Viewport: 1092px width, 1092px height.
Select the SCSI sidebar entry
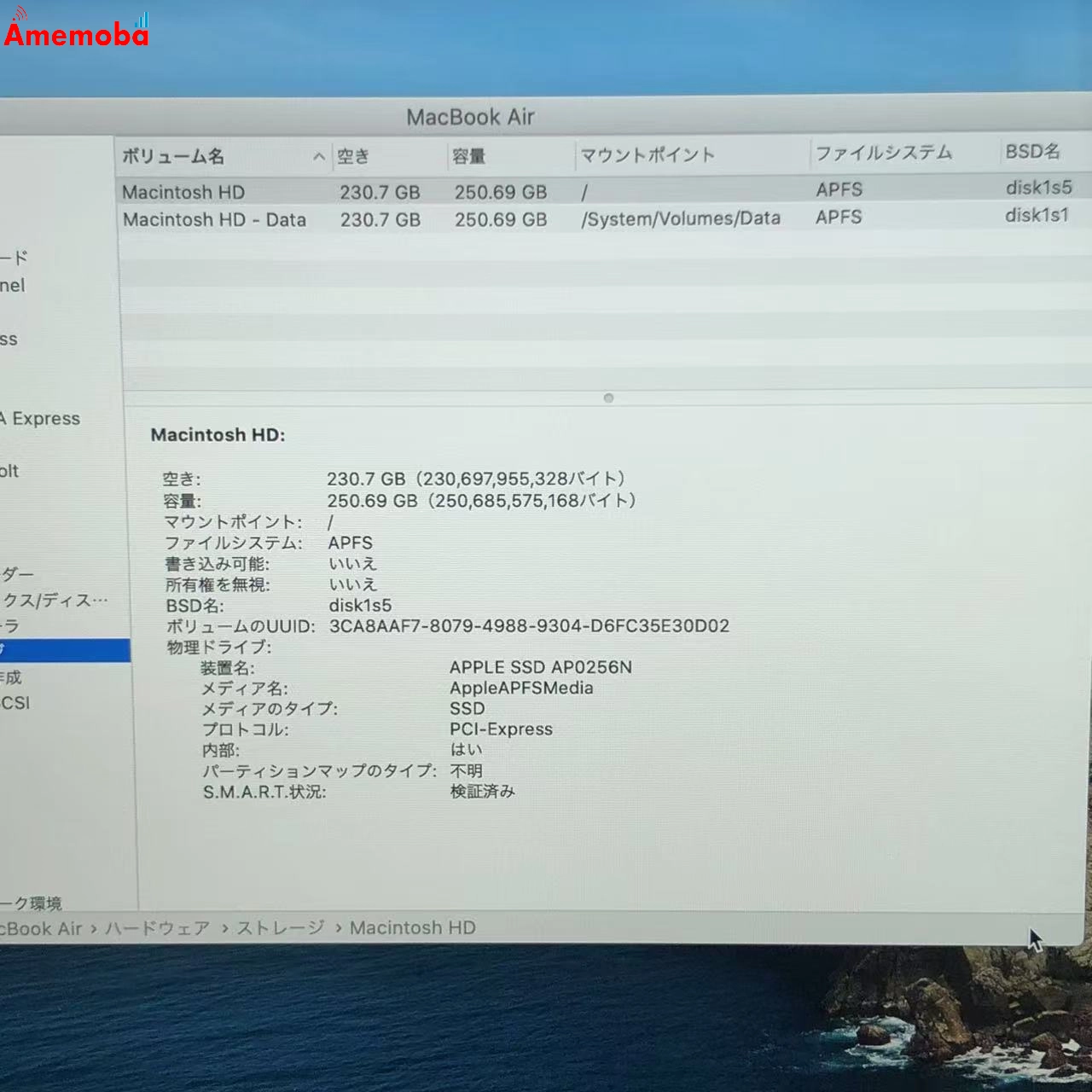point(17,702)
